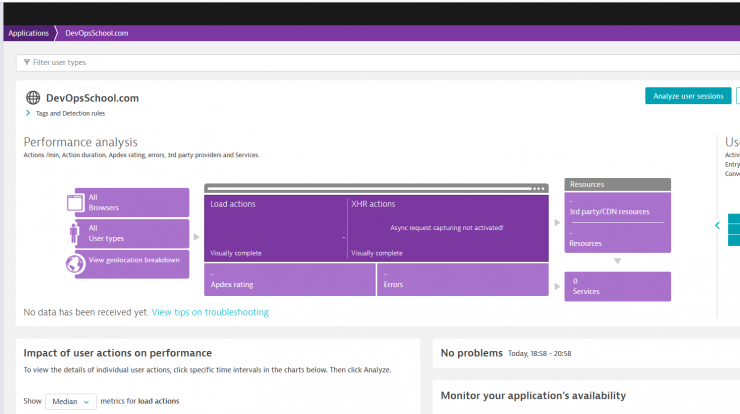The height and width of the screenshot is (414, 740).
Task: Click the filter funnel icon
Action: 27,62
